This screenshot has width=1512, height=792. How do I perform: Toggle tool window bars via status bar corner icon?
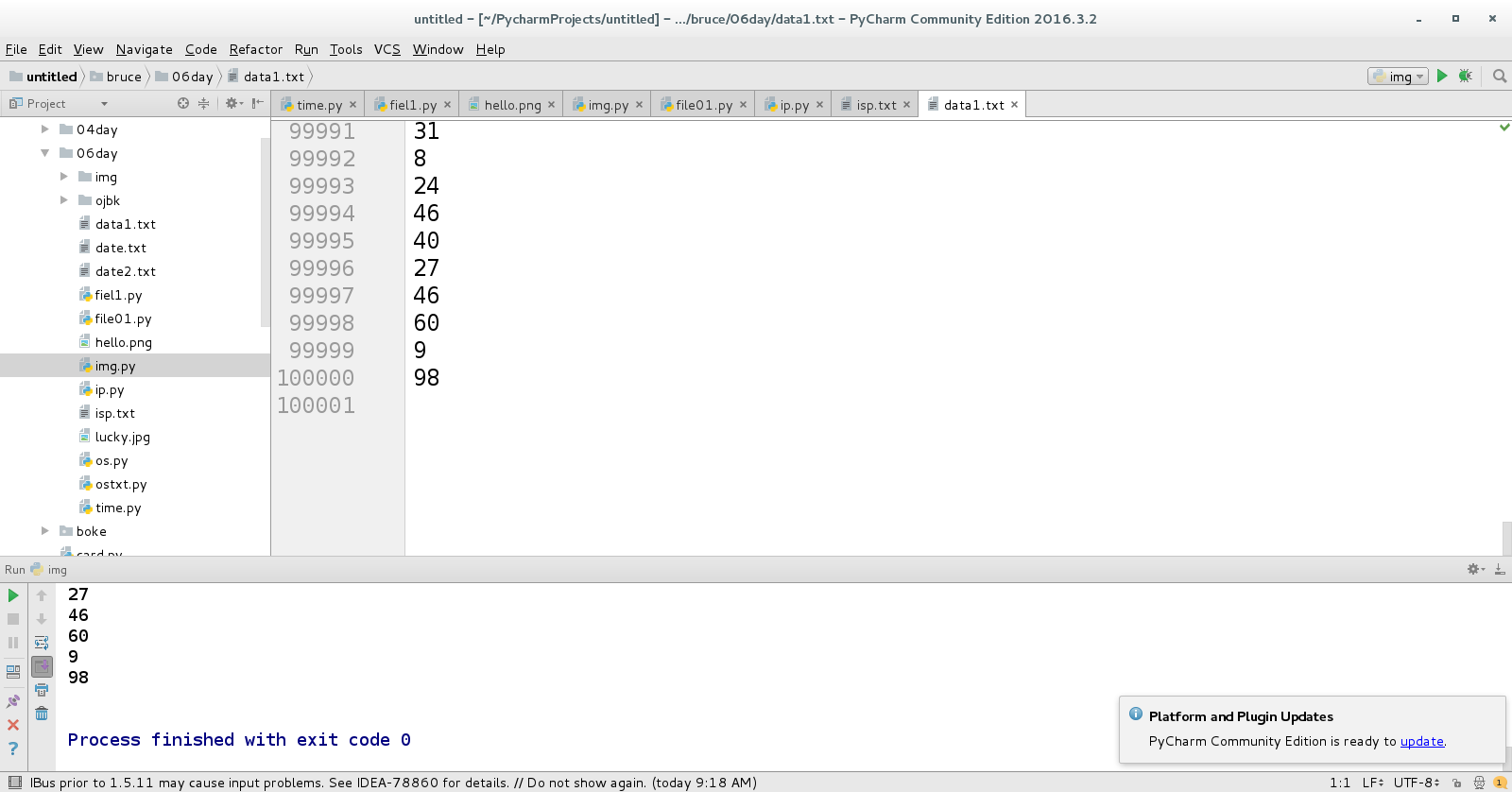point(14,783)
